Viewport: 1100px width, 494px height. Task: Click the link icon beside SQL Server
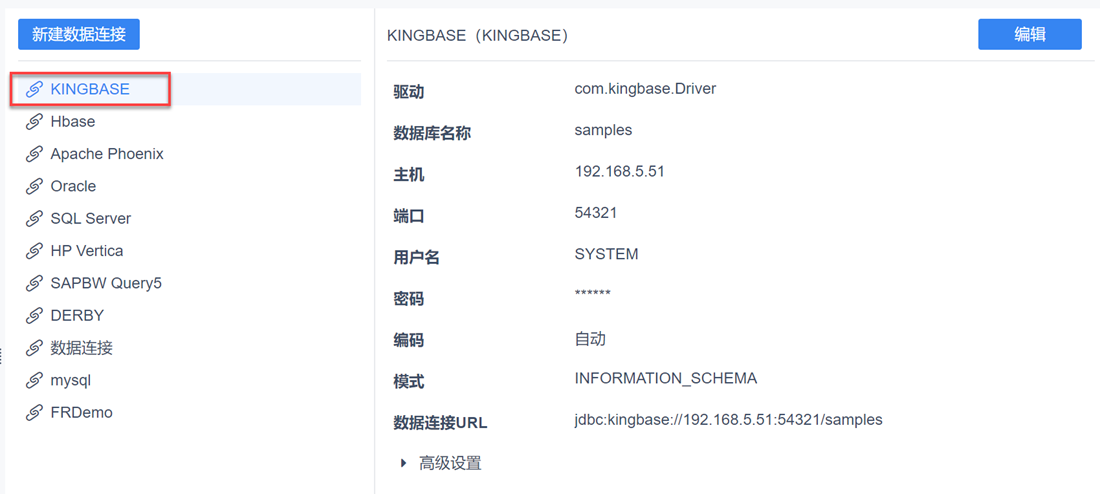click(34, 219)
